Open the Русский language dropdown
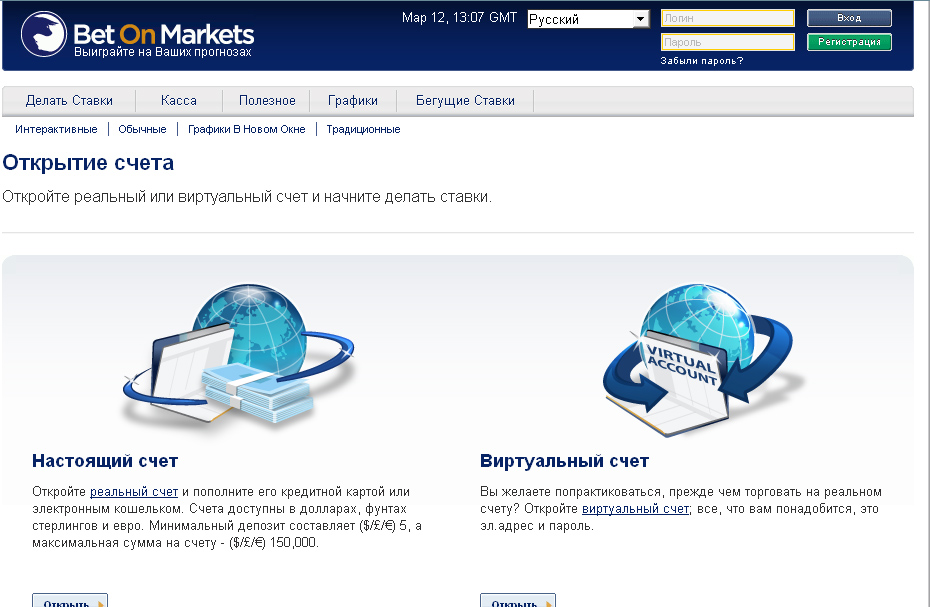 588,19
